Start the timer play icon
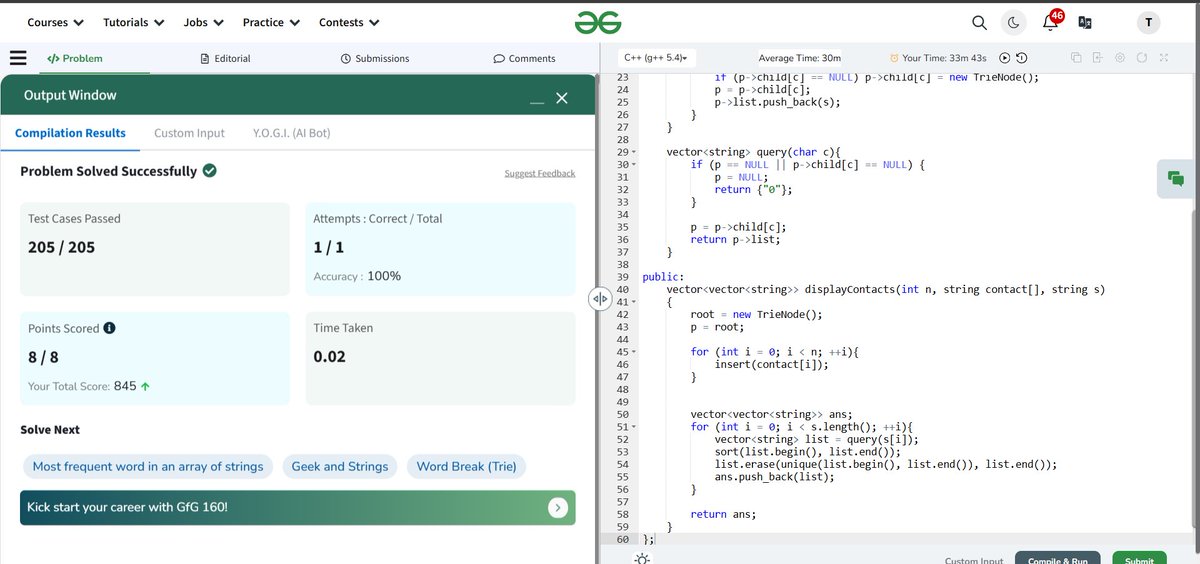This screenshot has height=564, width=1200. pyautogui.click(x=1005, y=58)
